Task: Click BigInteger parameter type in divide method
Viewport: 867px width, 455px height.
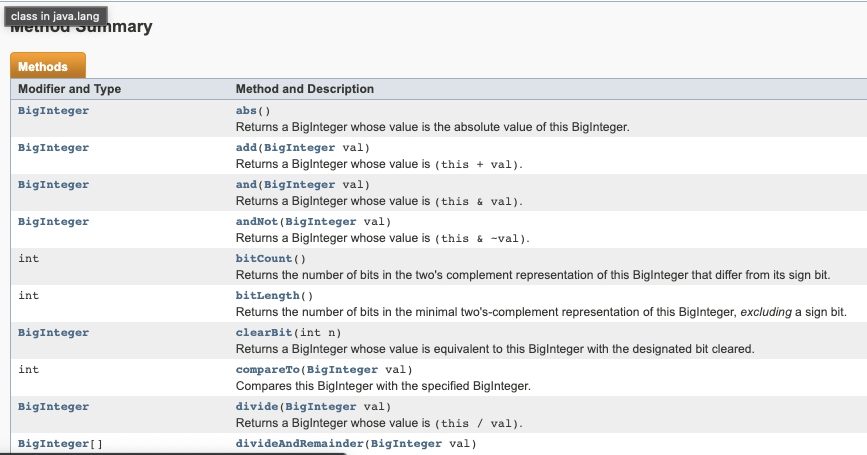Action: coord(320,407)
